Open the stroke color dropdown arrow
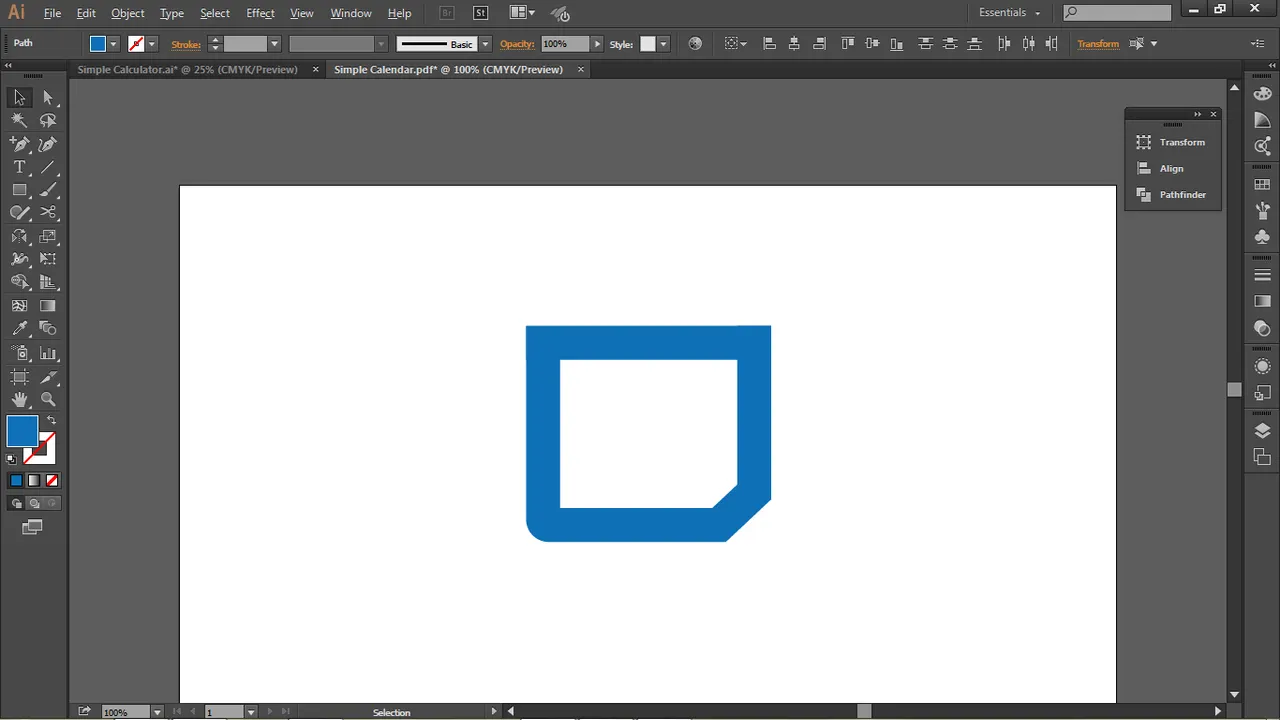This screenshot has height=720, width=1280. coord(152,44)
